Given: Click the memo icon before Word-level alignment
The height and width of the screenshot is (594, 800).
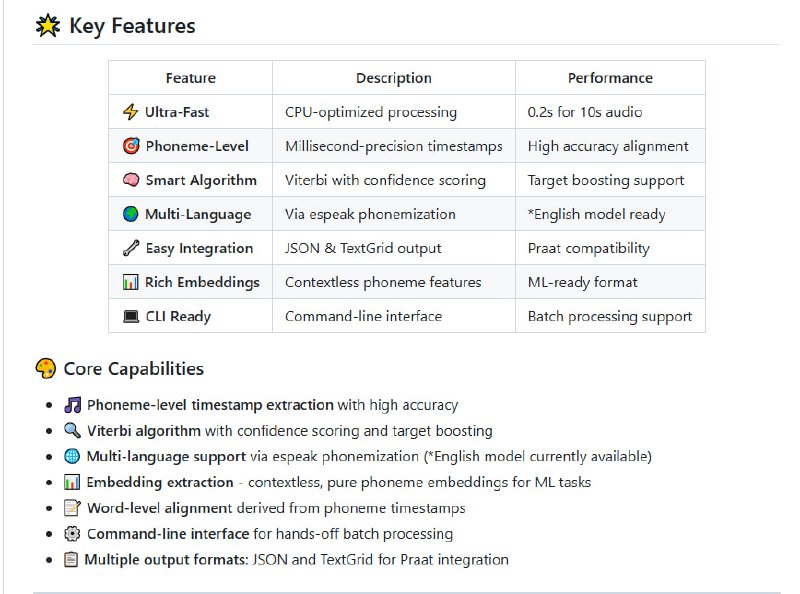Looking at the screenshot, I should 72,508.
